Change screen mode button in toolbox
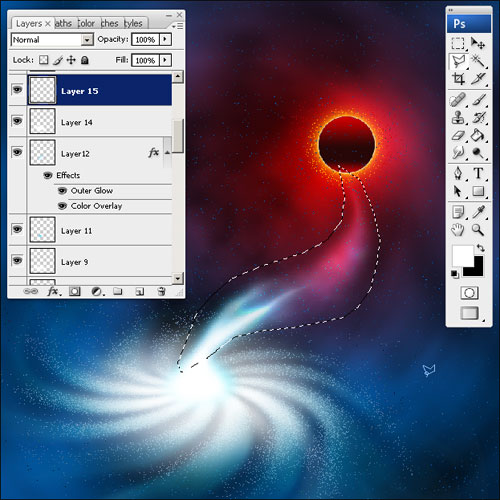The image size is (500, 500). (x=469, y=313)
